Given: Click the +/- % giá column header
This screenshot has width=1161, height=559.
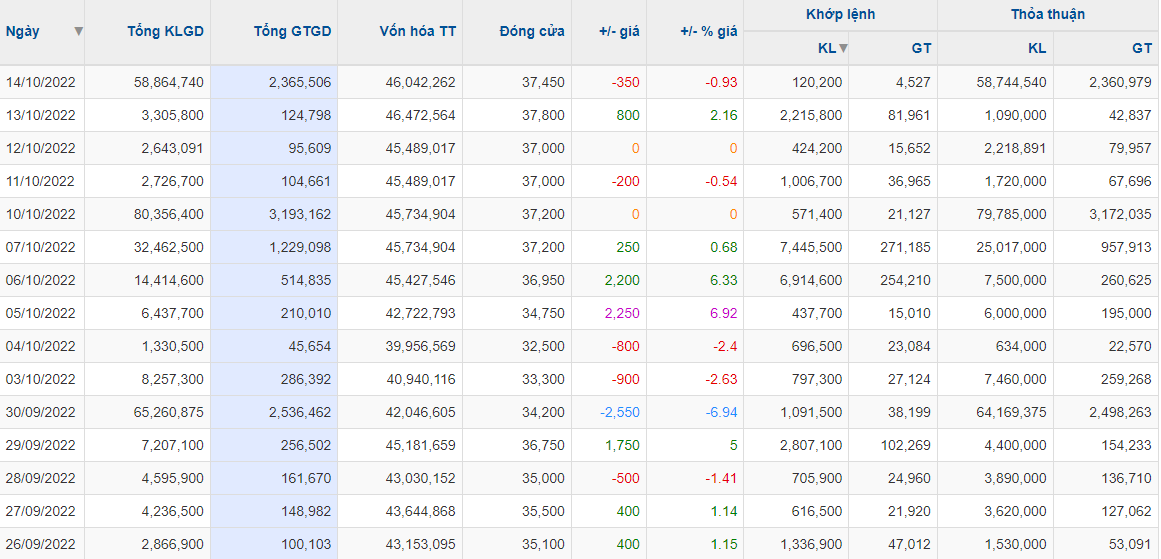Looking at the screenshot, I should click(x=708, y=31).
